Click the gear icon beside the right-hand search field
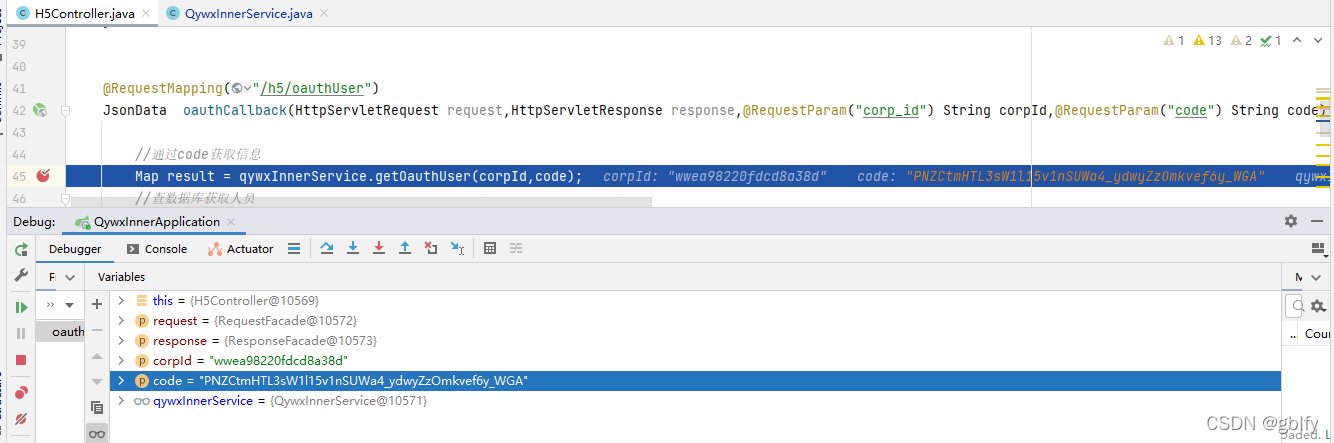Screen dimensions: 1334x443 (1318, 307)
